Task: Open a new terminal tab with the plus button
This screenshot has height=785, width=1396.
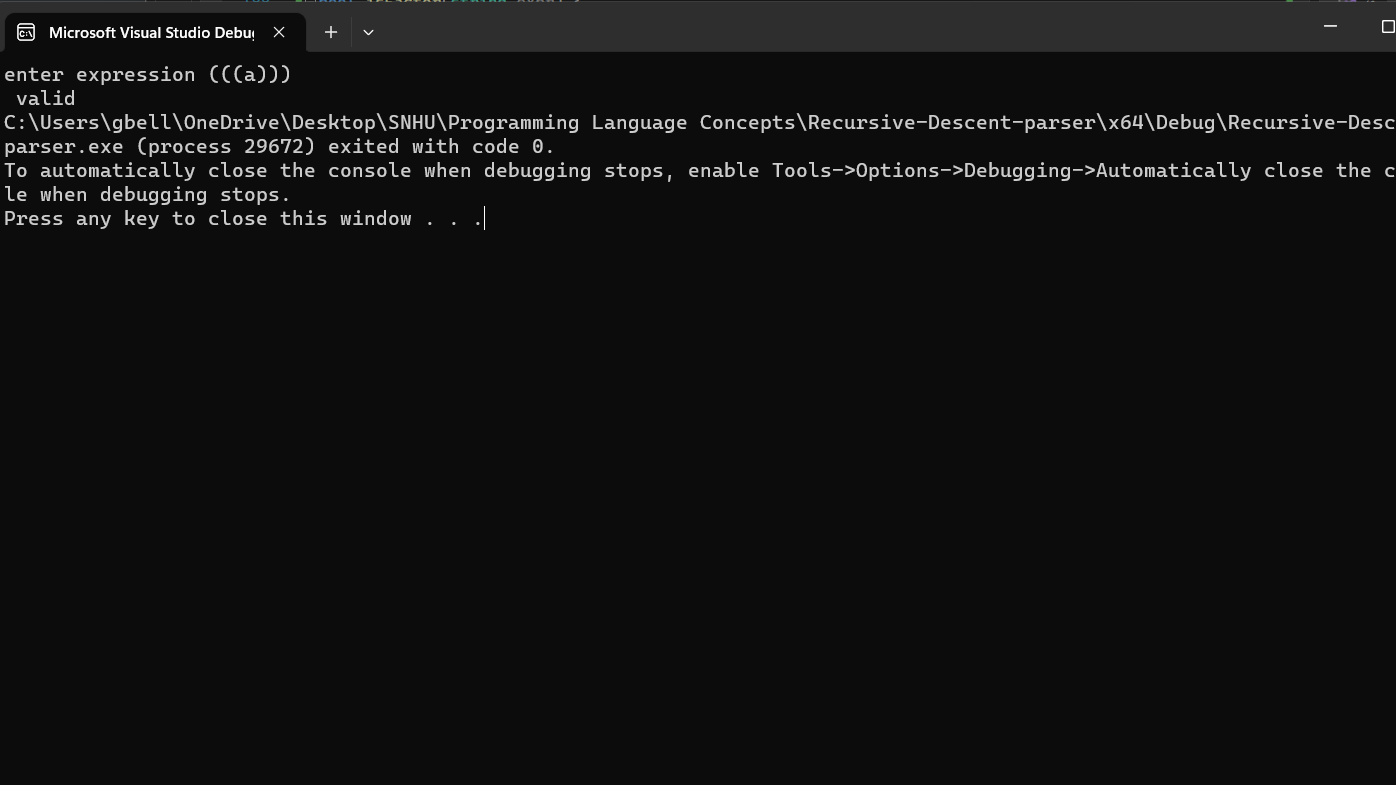Action: [x=330, y=32]
